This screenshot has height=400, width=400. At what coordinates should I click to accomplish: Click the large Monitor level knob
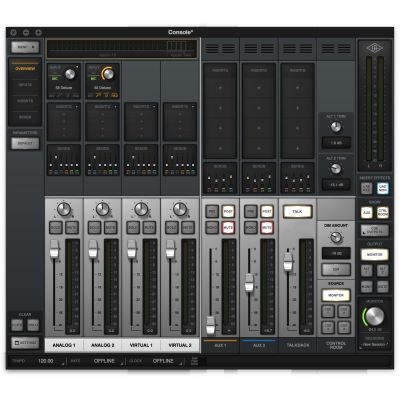tap(374, 316)
